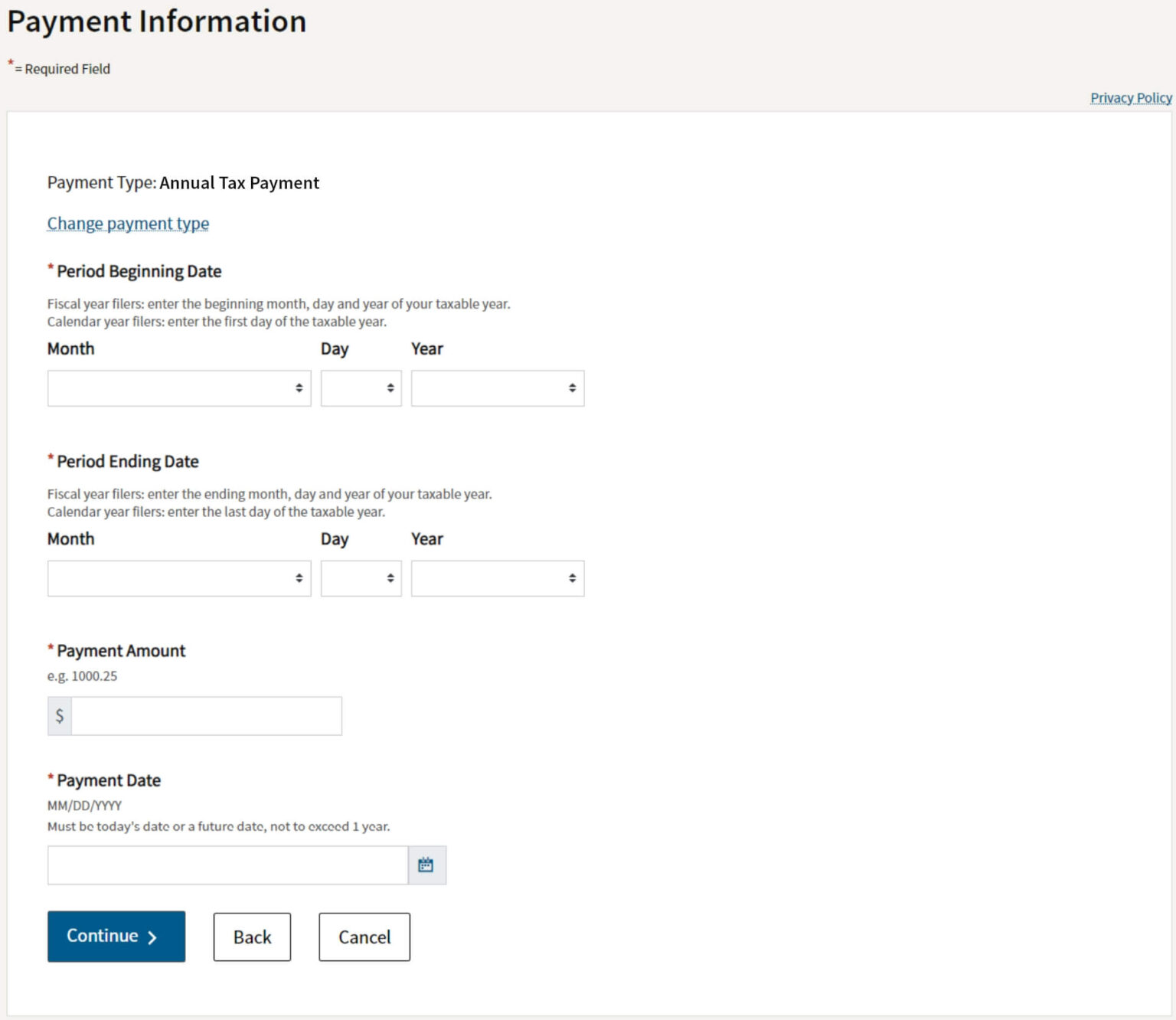Viewport: 1176px width, 1020px height.
Task: Go back using the Back button
Action: pyautogui.click(x=252, y=937)
